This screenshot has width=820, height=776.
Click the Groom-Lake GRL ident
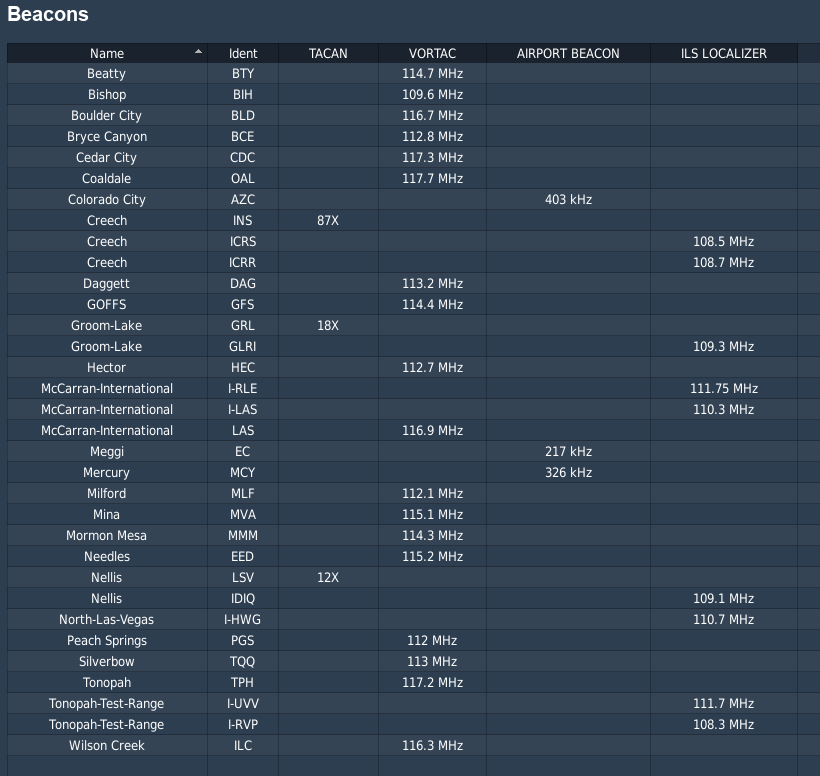pyautogui.click(x=243, y=326)
